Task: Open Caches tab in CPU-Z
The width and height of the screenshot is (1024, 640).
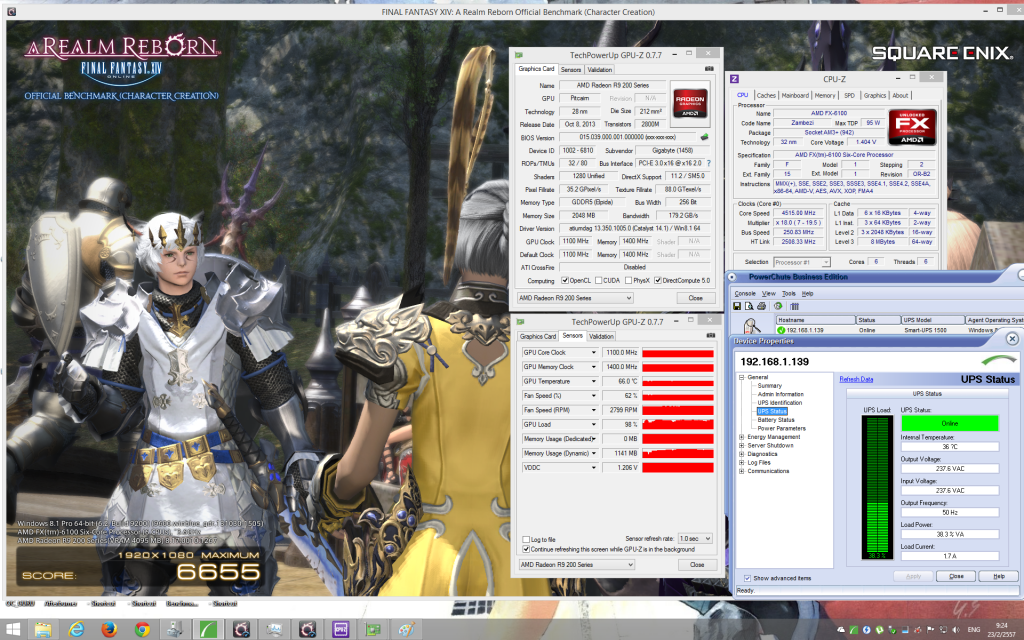Action: 766,95
